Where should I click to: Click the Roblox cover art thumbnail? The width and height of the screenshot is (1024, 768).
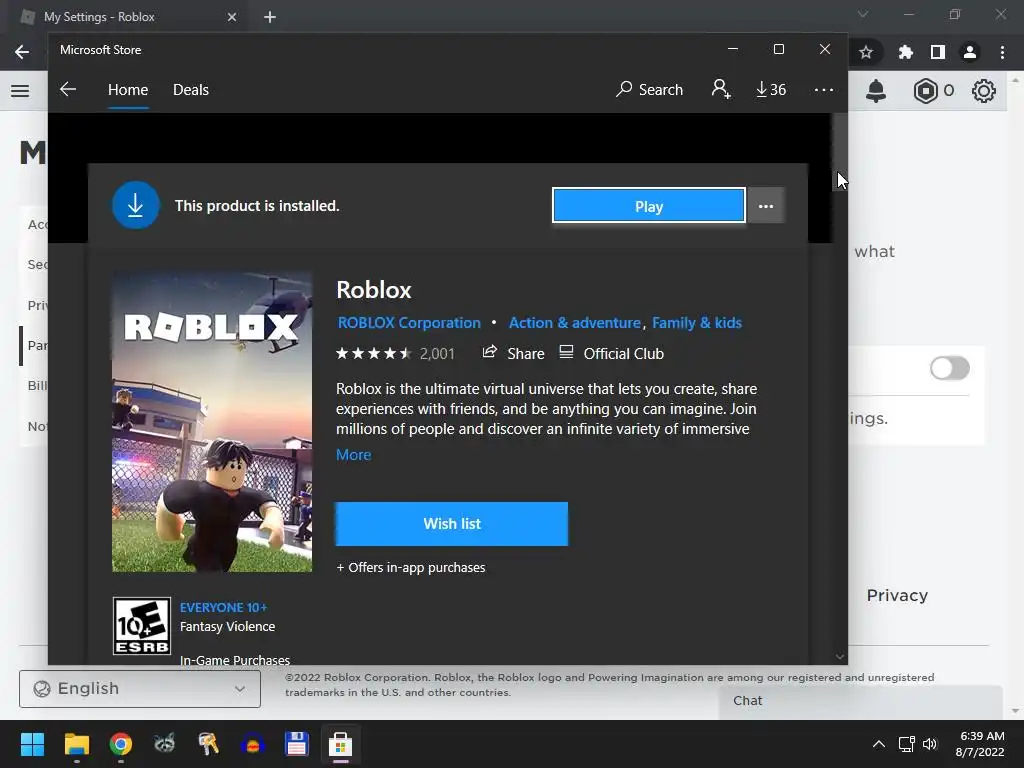212,423
